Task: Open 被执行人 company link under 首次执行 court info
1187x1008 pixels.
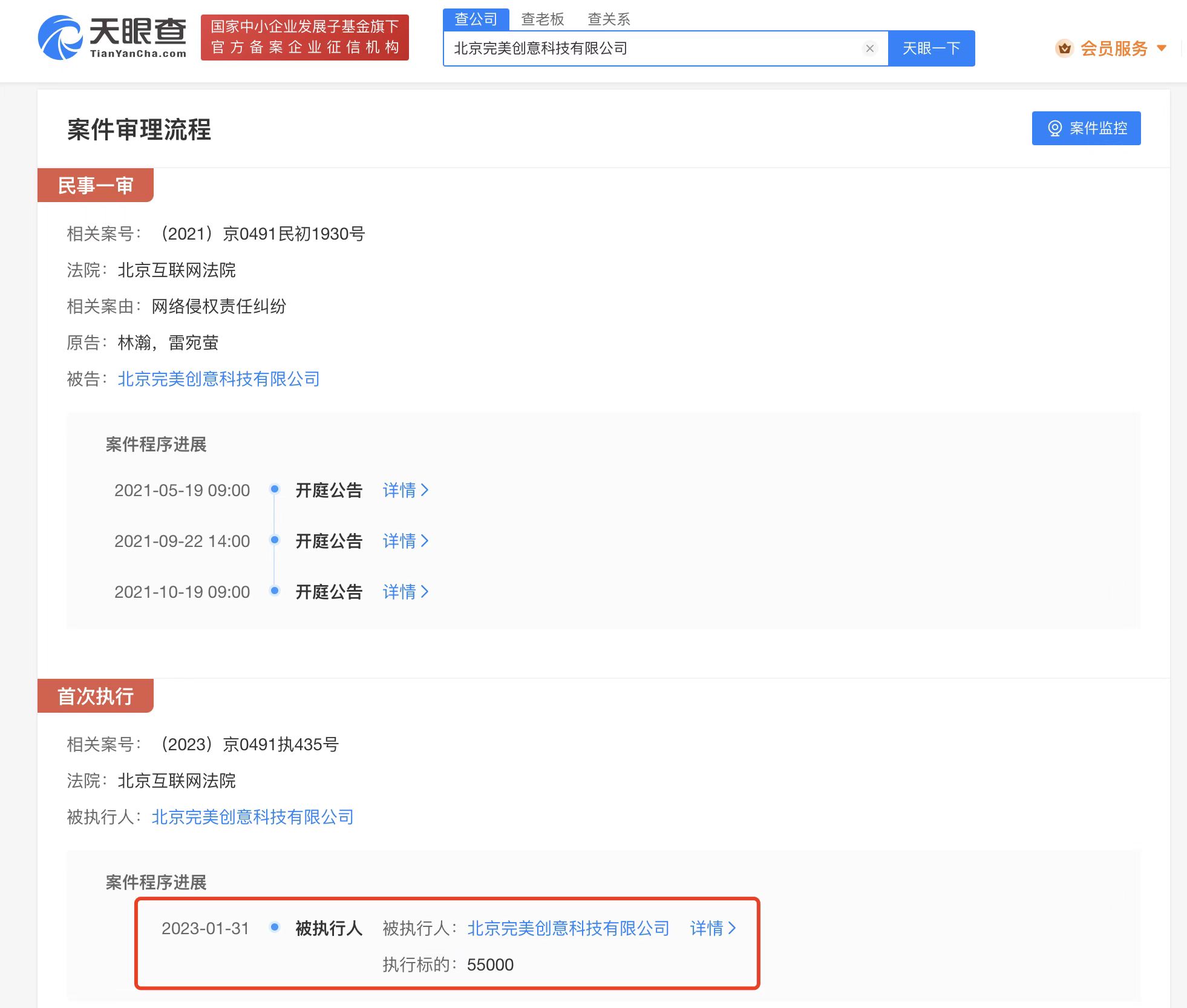Action: [x=252, y=817]
